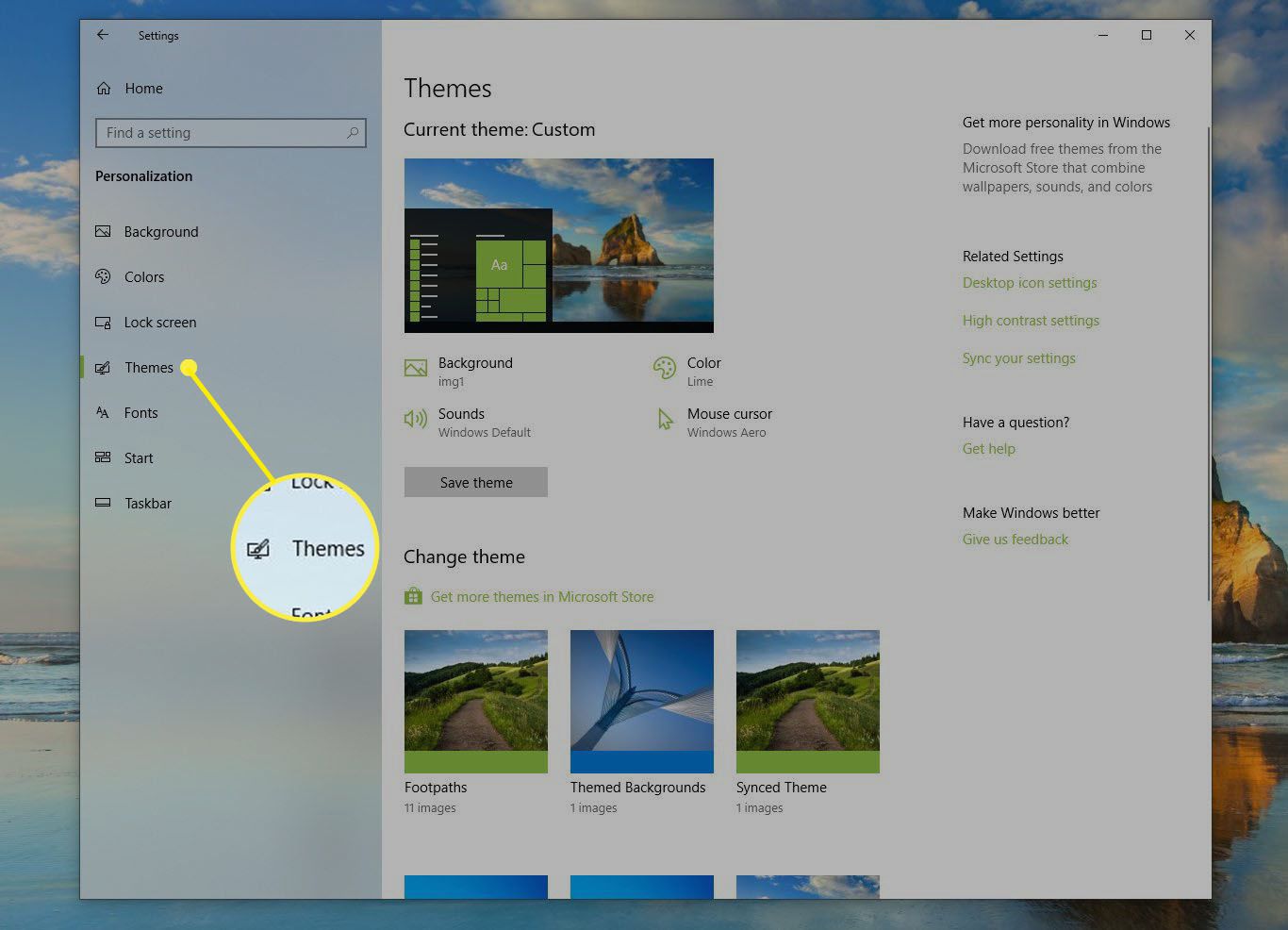Image resolution: width=1288 pixels, height=930 pixels.
Task: Click Sync your settings link
Action: [1019, 357]
